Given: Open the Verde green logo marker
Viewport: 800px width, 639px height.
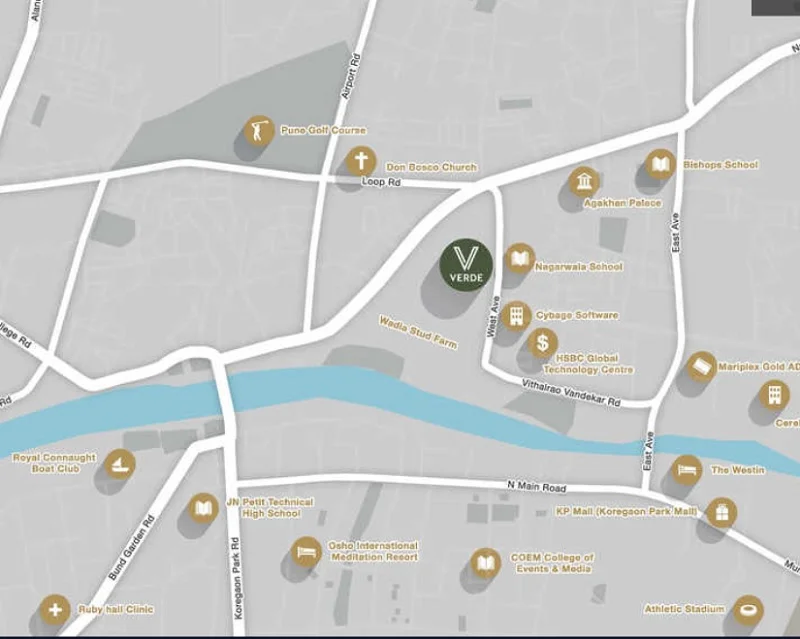Looking at the screenshot, I should pyautogui.click(x=466, y=264).
